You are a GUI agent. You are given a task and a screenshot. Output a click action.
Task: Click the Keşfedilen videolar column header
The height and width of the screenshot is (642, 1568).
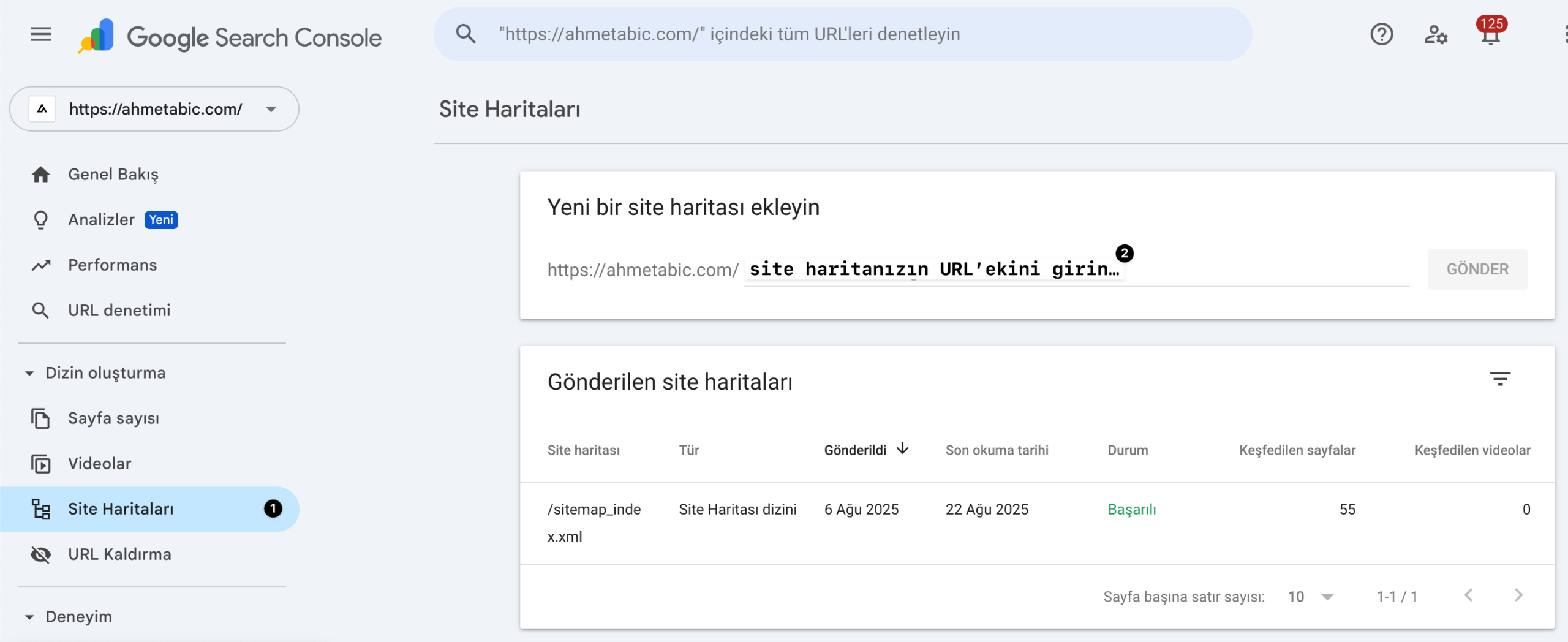[1472, 450]
